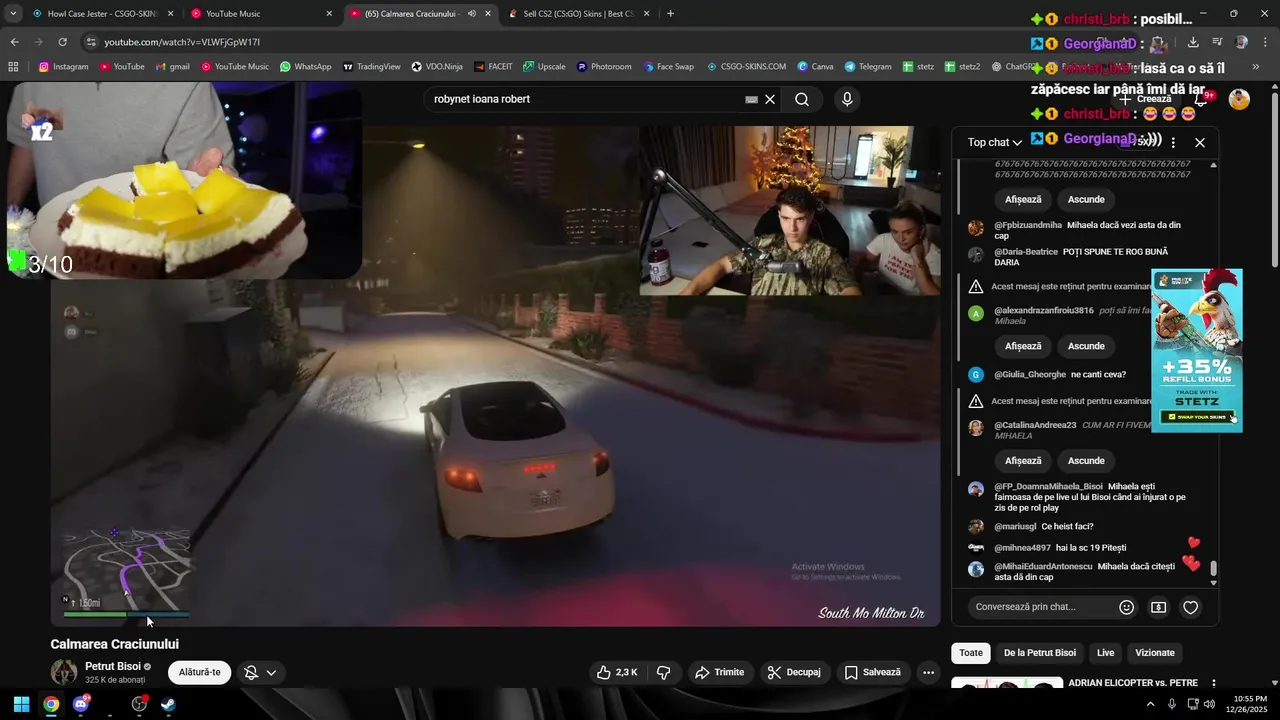
Task: Switch to the Sell CS2 Skins tab
Action: click(578, 14)
